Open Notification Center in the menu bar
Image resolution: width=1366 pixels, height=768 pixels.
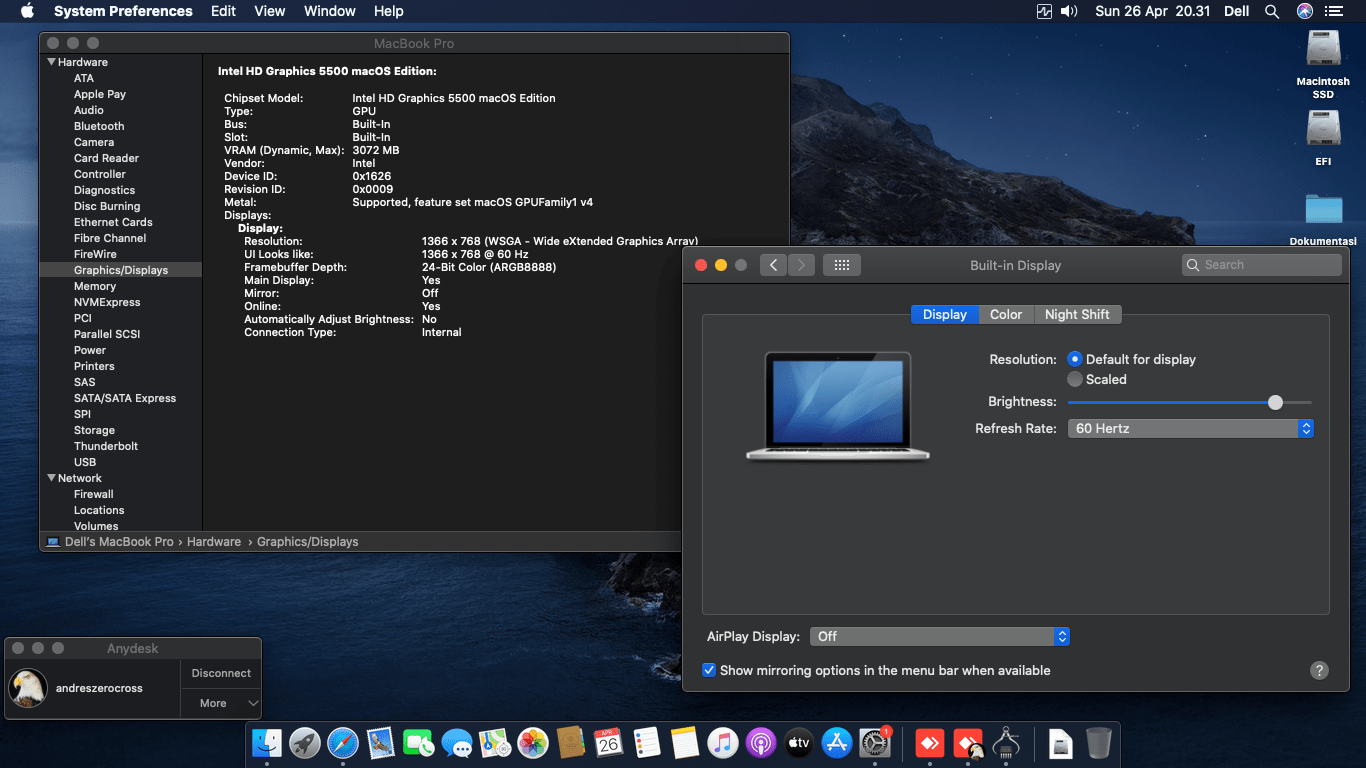[x=1334, y=11]
